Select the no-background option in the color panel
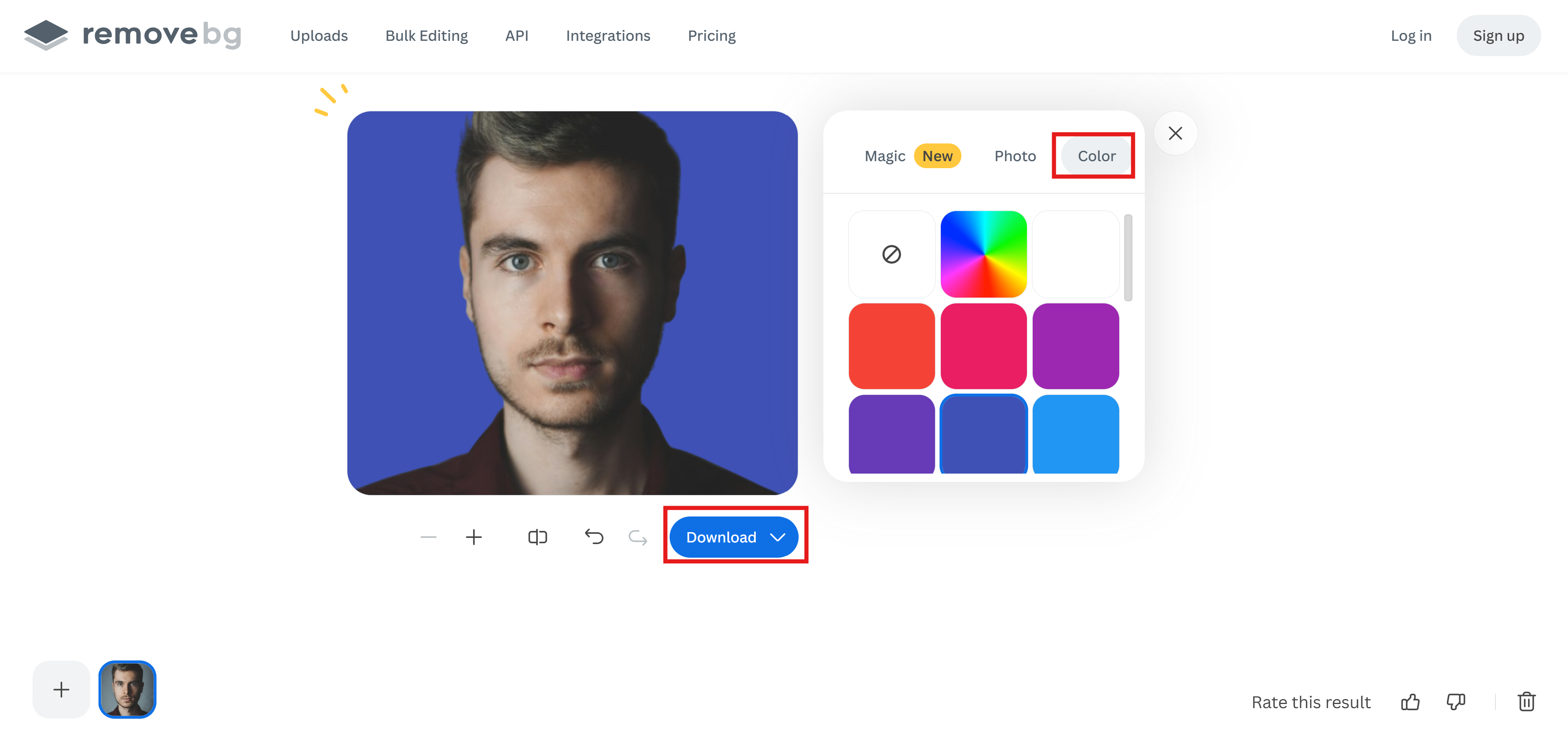 (x=891, y=254)
